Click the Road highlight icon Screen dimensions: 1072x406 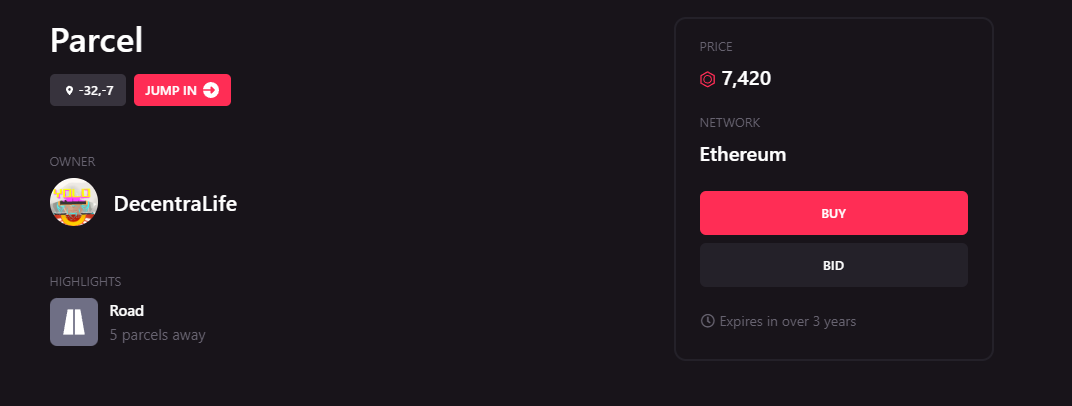[x=74, y=322]
